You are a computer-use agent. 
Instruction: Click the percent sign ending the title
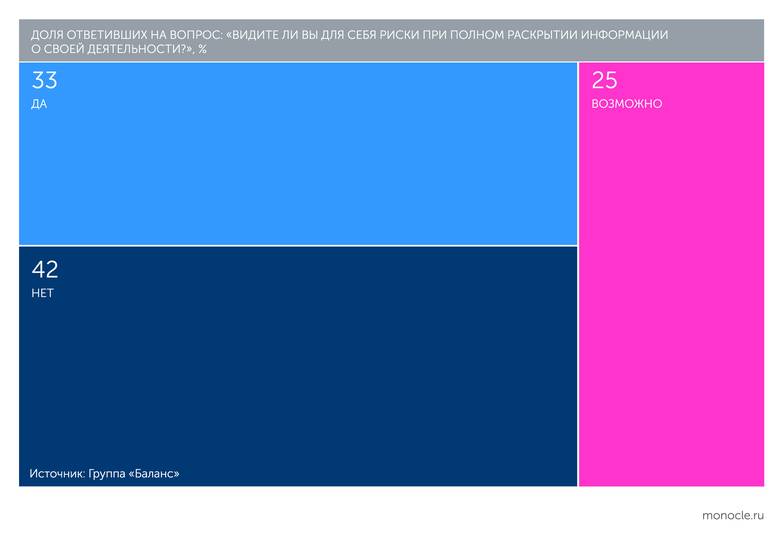tap(202, 48)
